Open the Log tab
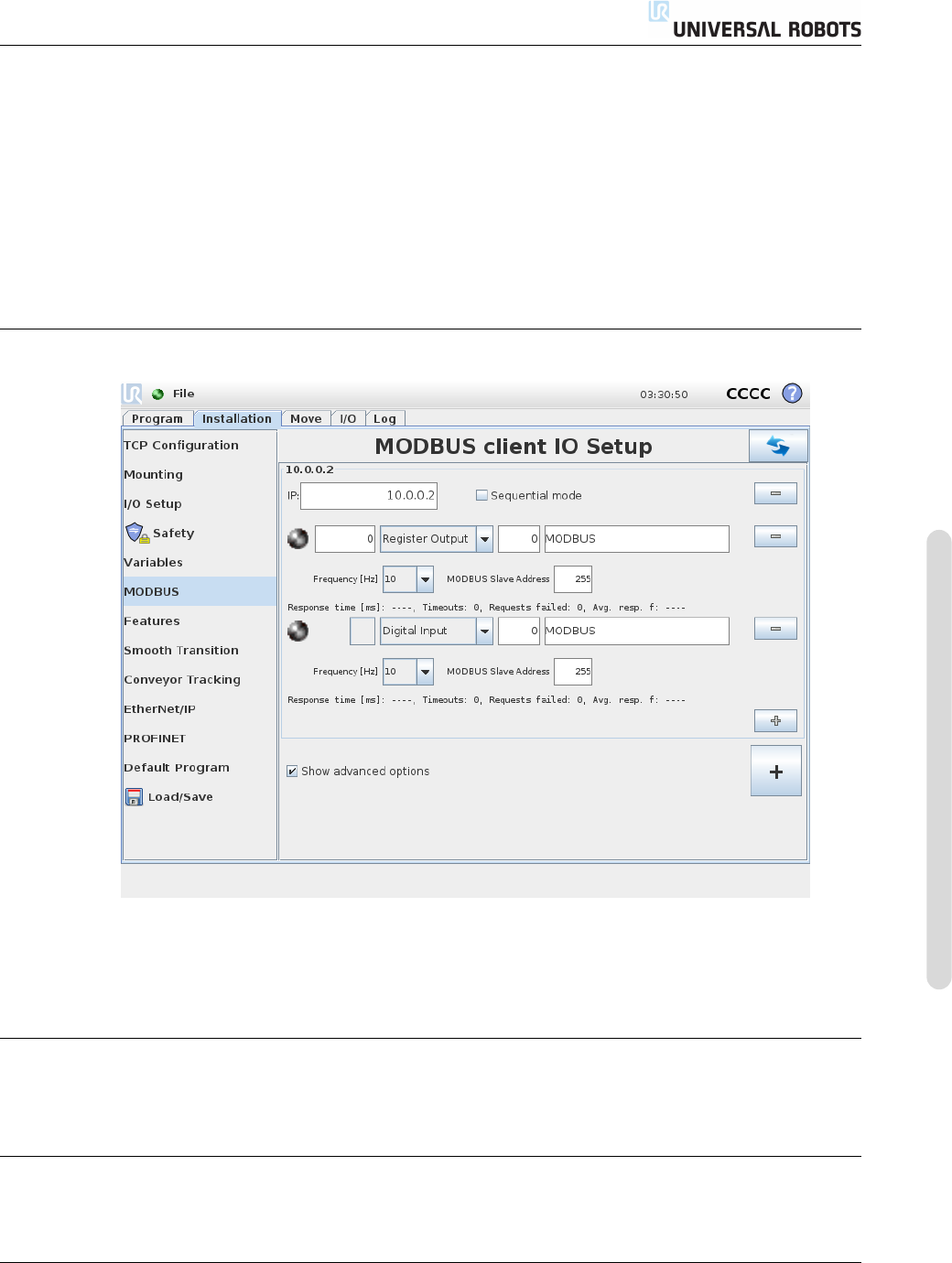Screen dimensions: 952x1263 [x=384, y=418]
